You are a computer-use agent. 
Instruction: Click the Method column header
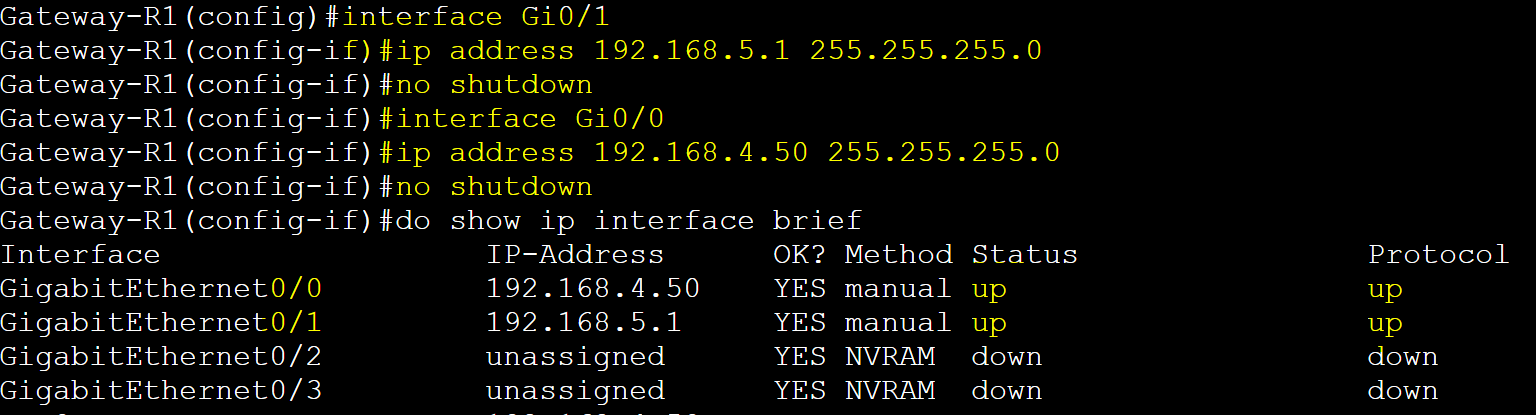tap(899, 255)
